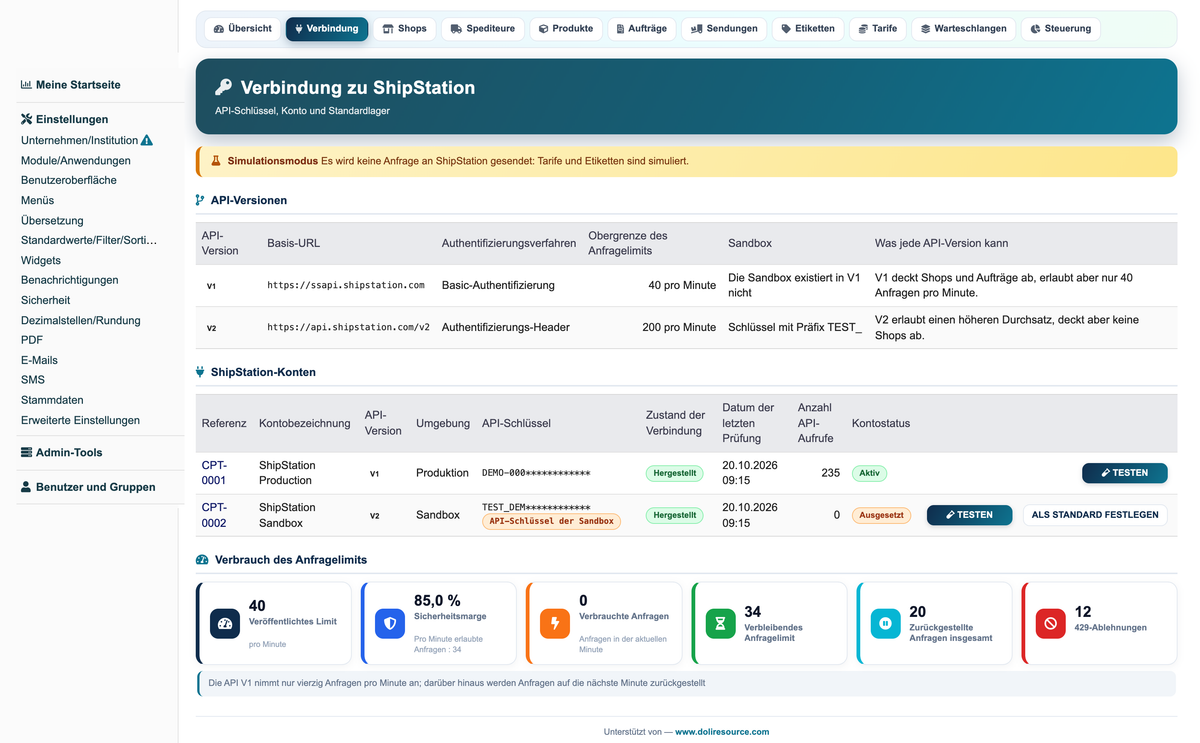
Task: Click the https://ssapi.shipstation.com base URL
Action: [346, 285]
